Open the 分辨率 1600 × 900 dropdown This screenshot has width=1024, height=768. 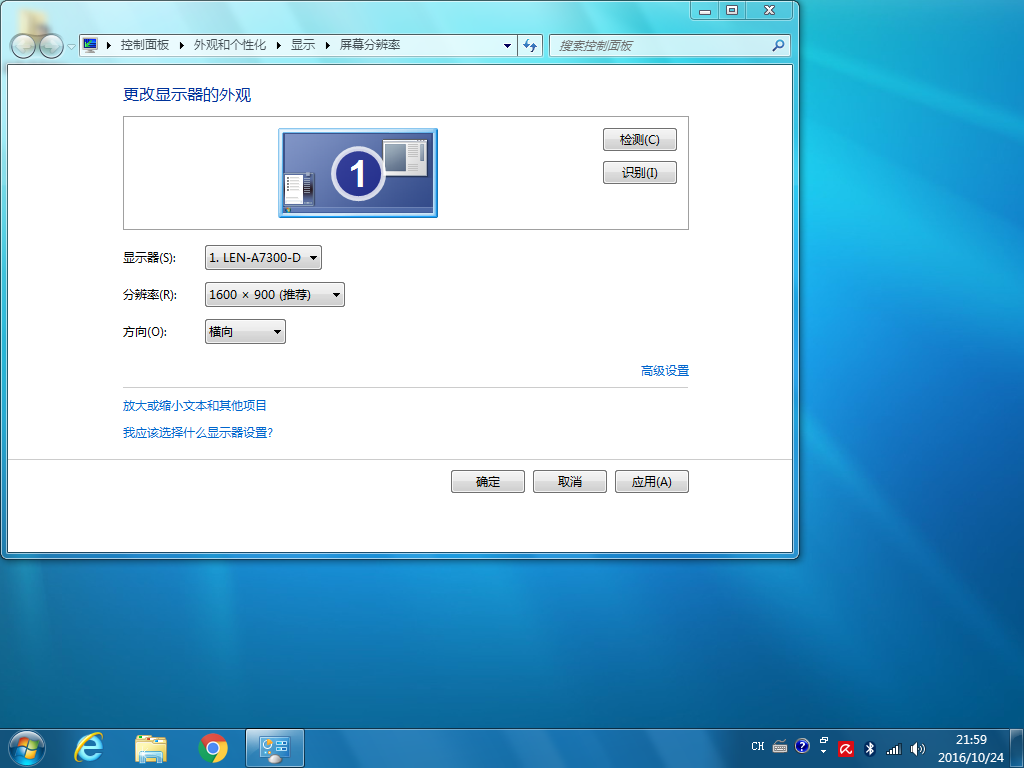[x=274, y=295]
